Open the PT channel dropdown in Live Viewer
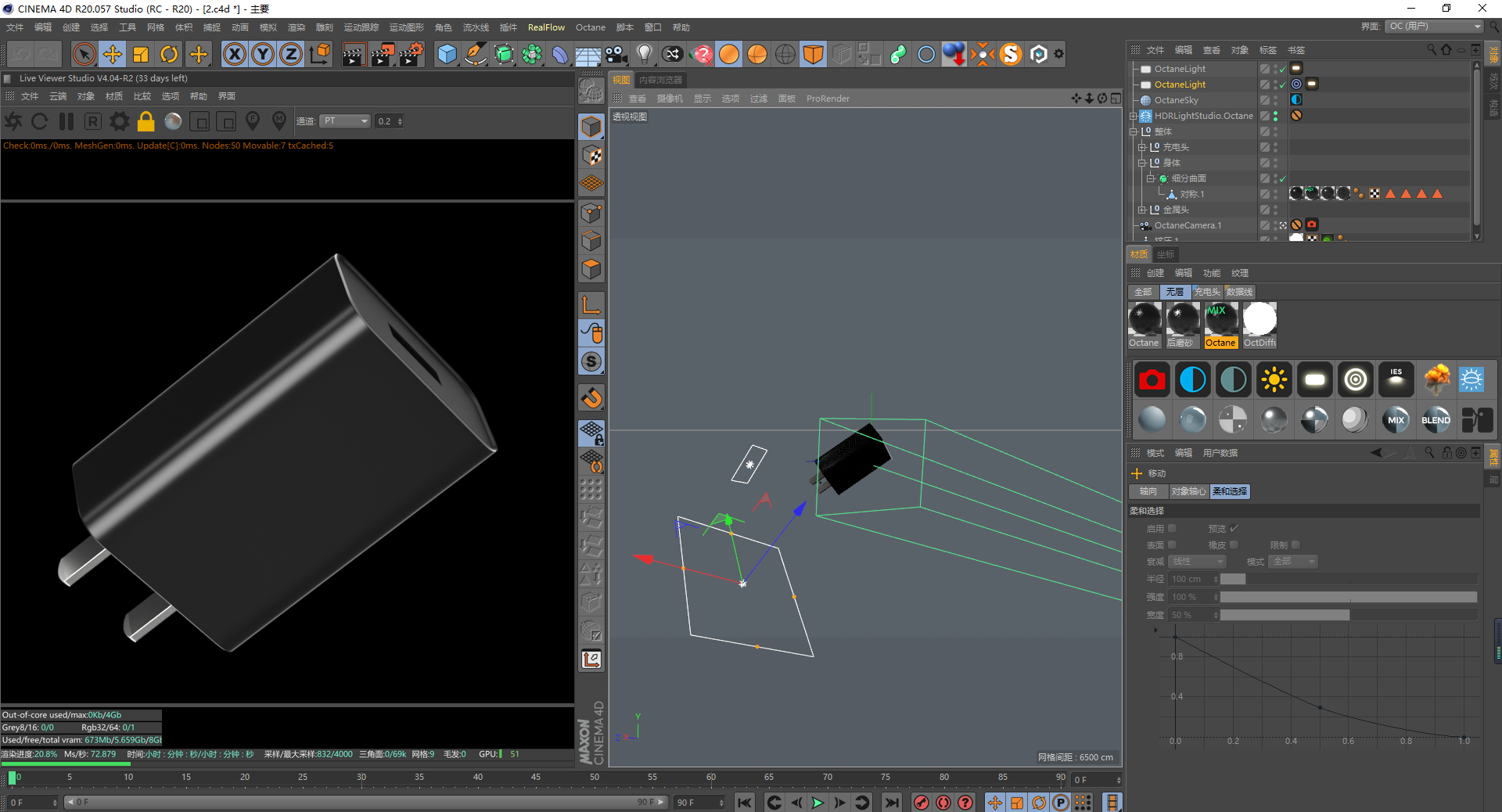 pos(344,121)
